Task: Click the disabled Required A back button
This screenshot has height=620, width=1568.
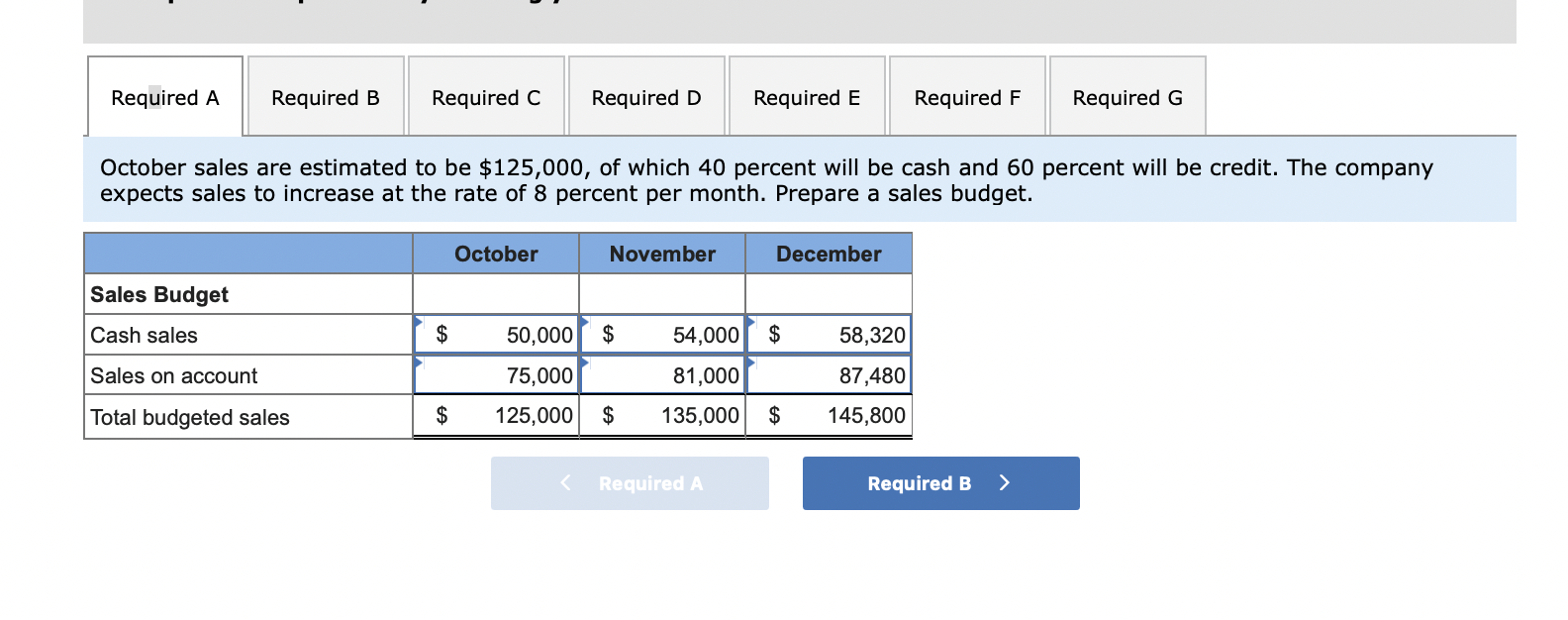Action: tap(630, 483)
